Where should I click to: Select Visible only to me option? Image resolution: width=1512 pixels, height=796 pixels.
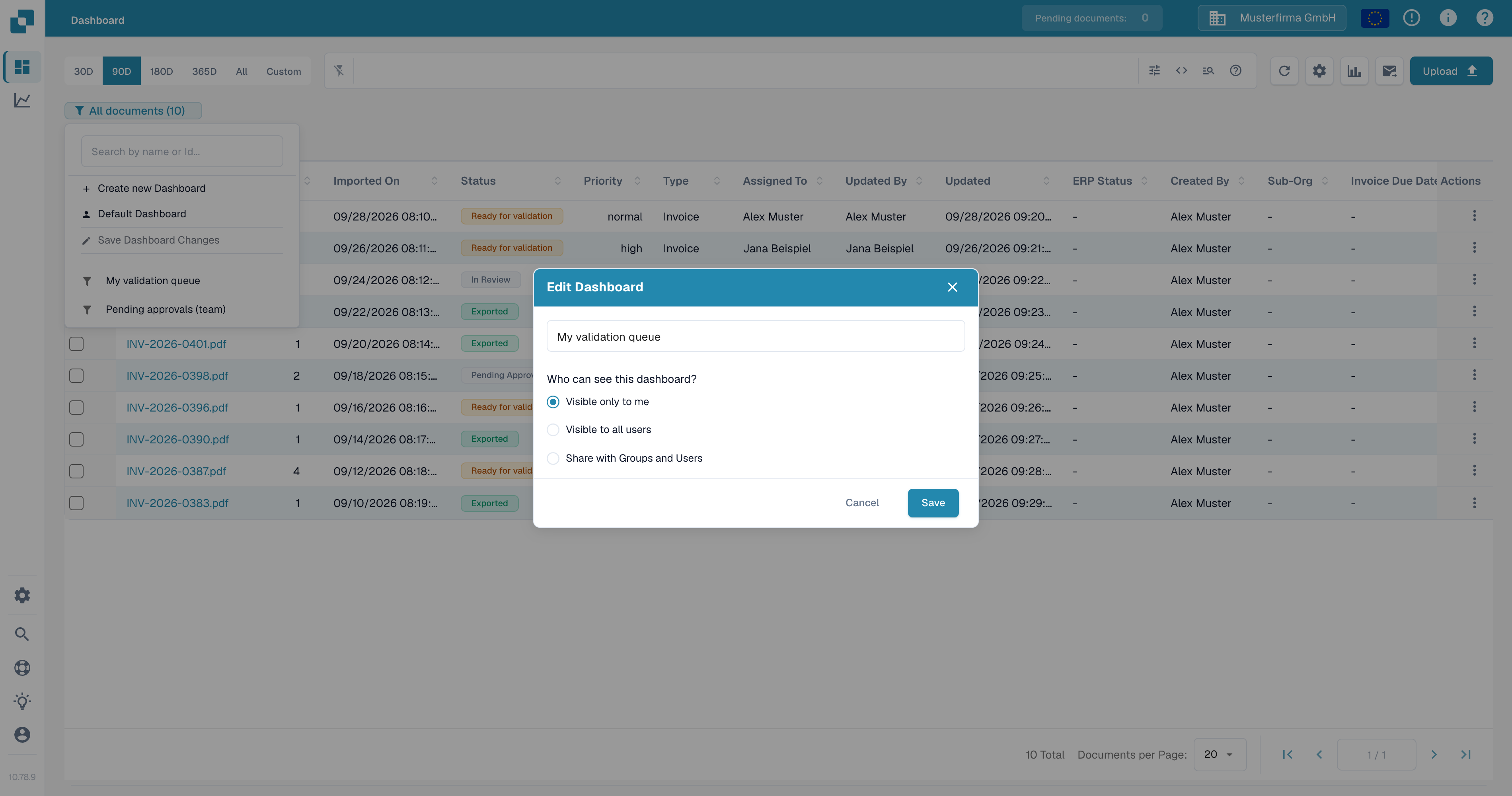coord(553,402)
